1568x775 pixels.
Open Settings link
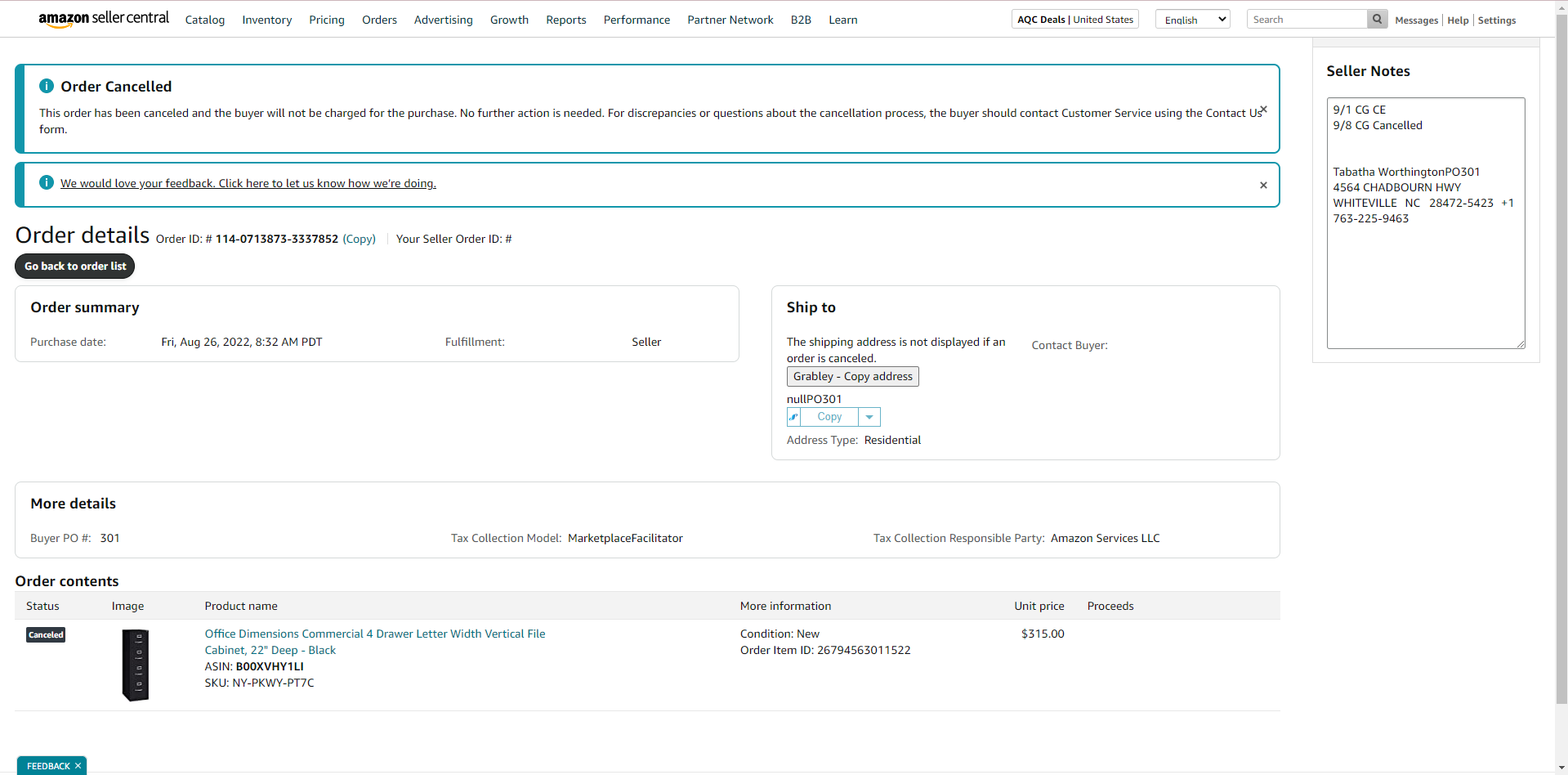[x=1497, y=20]
